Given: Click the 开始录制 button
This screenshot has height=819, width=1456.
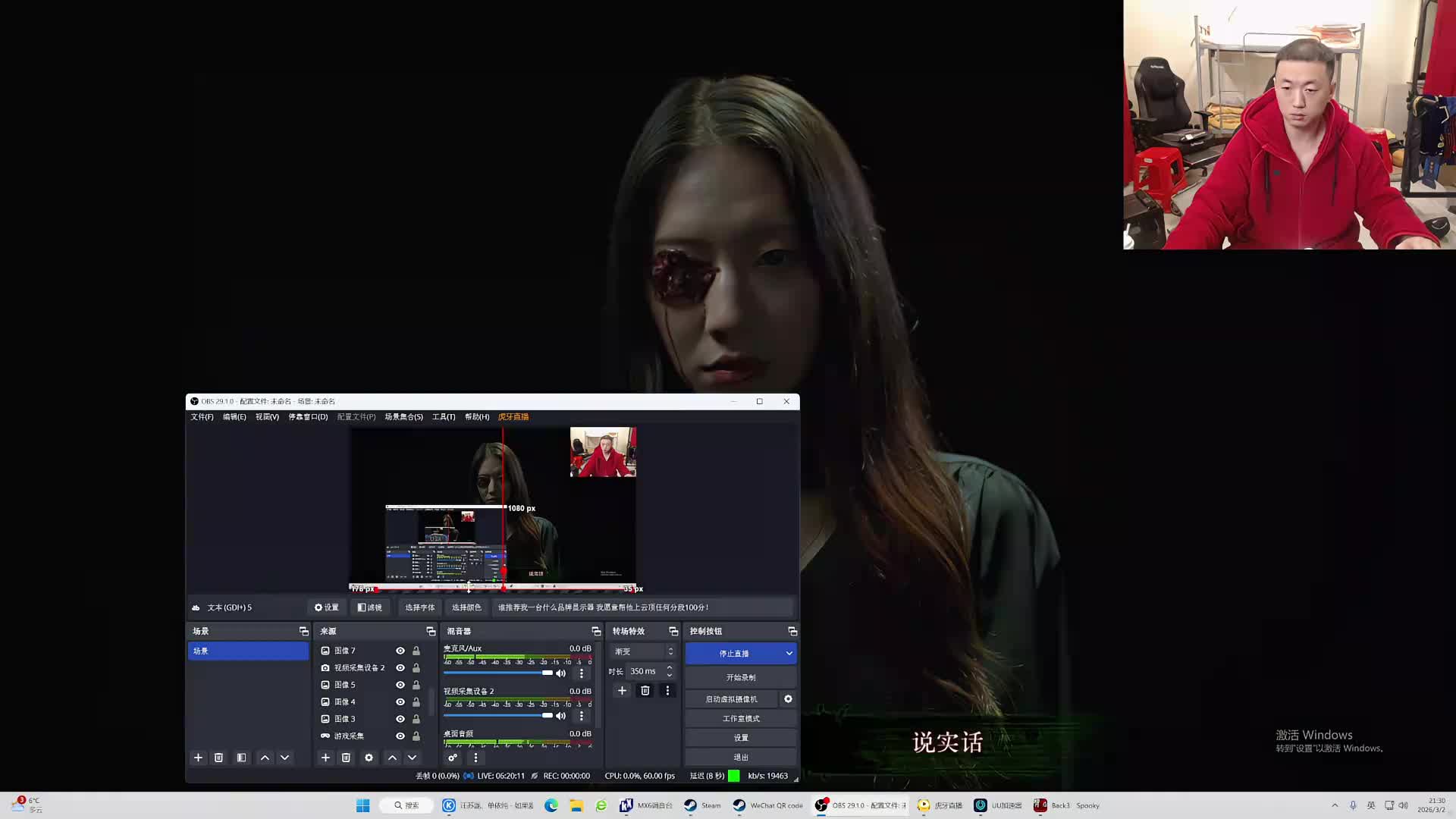Looking at the screenshot, I should (x=740, y=678).
